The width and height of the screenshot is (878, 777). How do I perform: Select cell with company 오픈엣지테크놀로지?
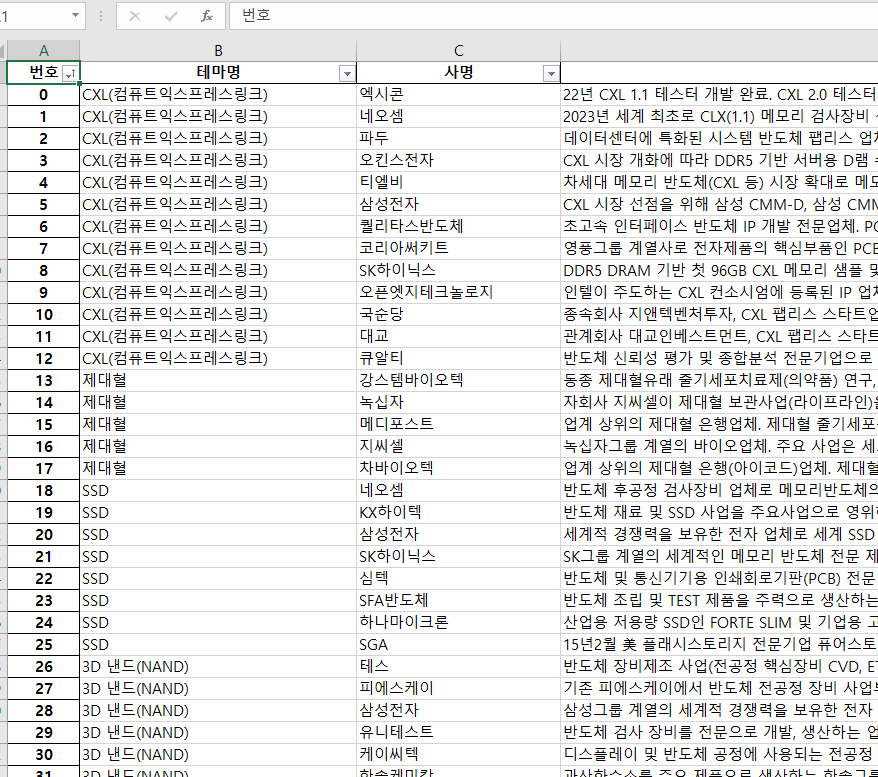coord(458,292)
